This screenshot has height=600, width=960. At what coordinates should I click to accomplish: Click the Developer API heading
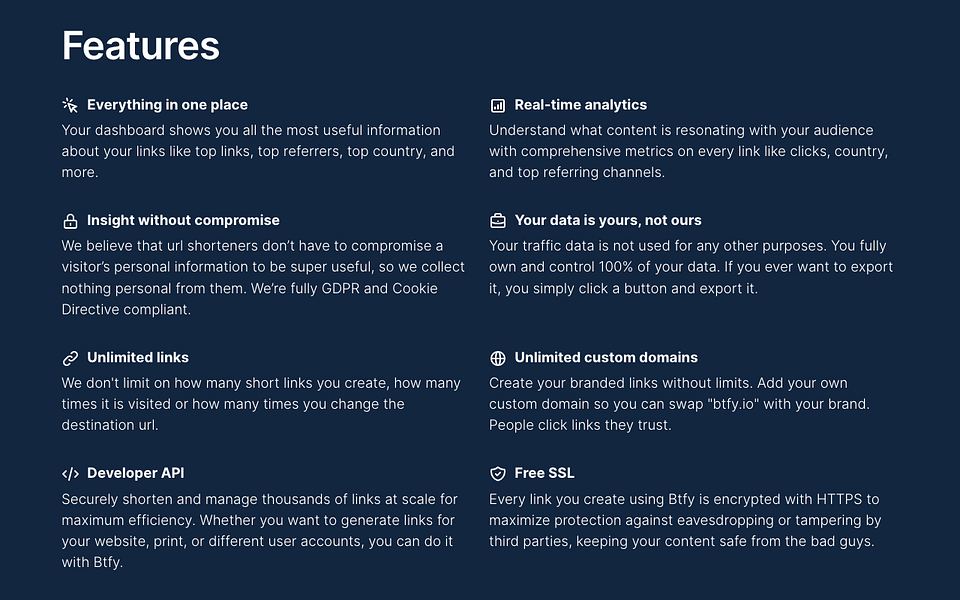[135, 473]
